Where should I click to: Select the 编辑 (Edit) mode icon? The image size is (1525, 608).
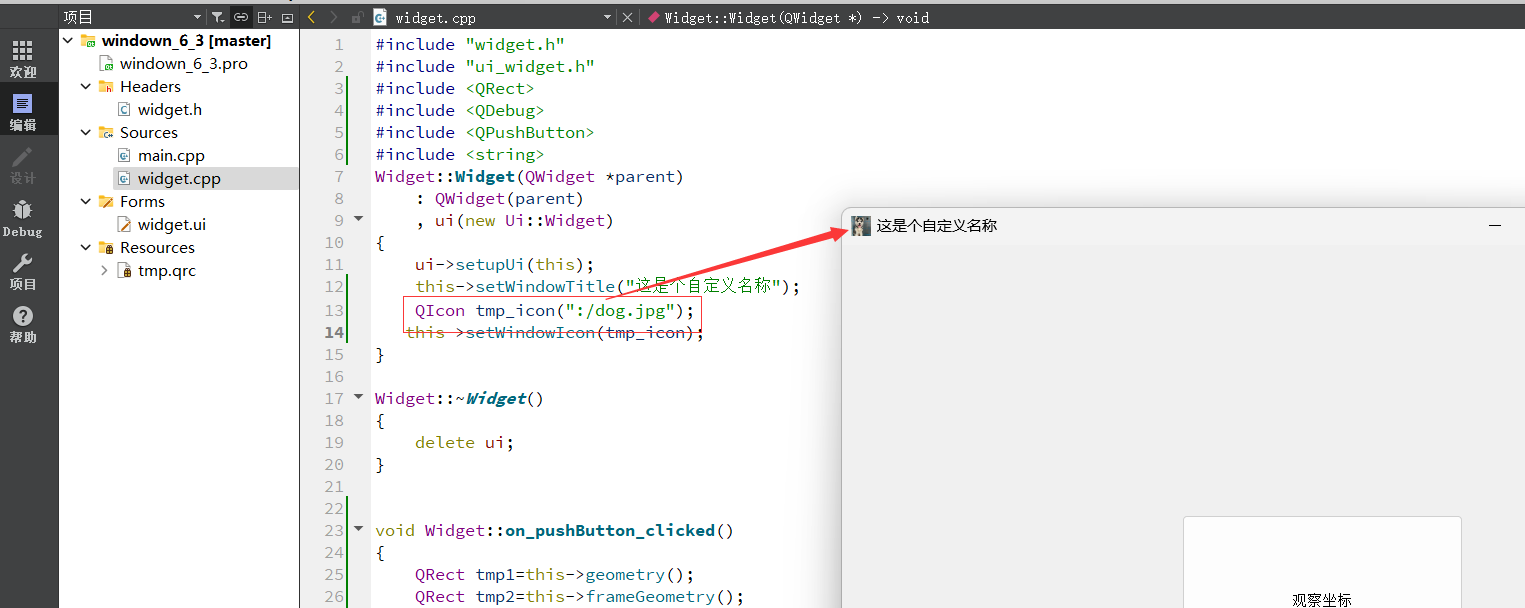coord(22,108)
